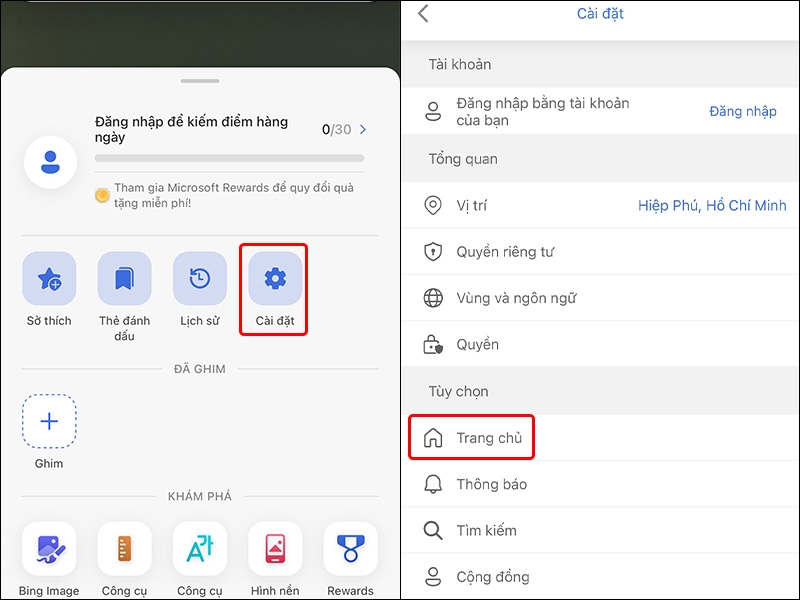The height and width of the screenshot is (600, 800).
Task: Open the Hình nền wallpaper icon
Action: coord(275,548)
